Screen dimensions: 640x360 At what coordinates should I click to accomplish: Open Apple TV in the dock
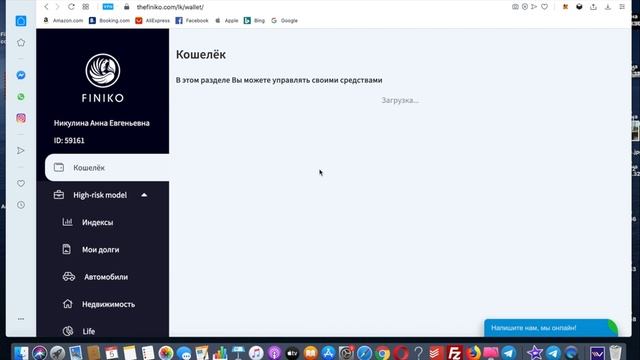pos(292,353)
